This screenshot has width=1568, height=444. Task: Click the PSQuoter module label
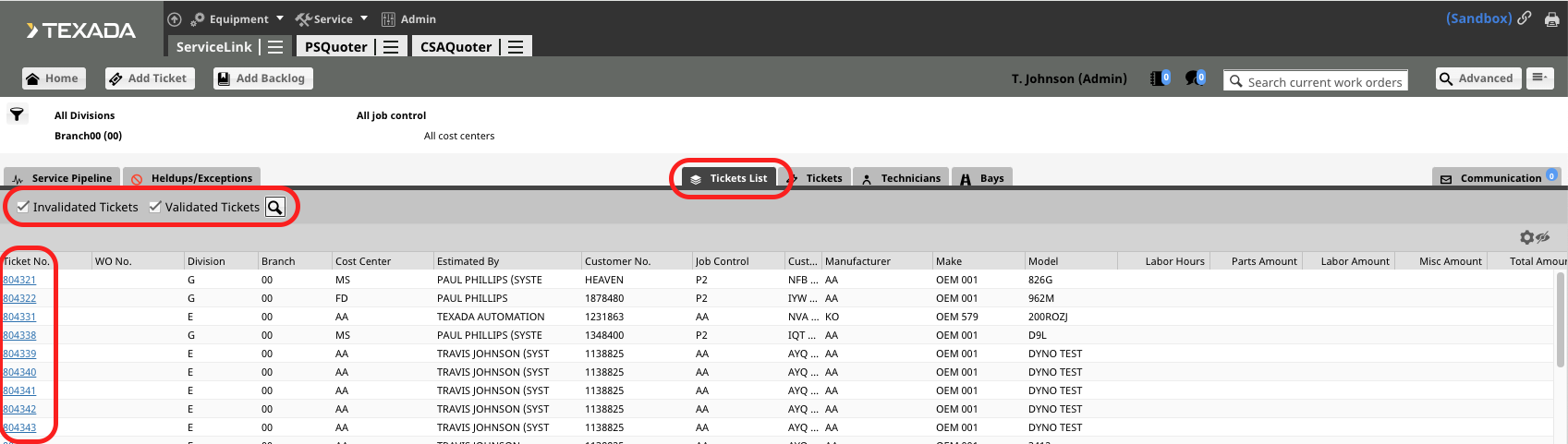point(335,46)
